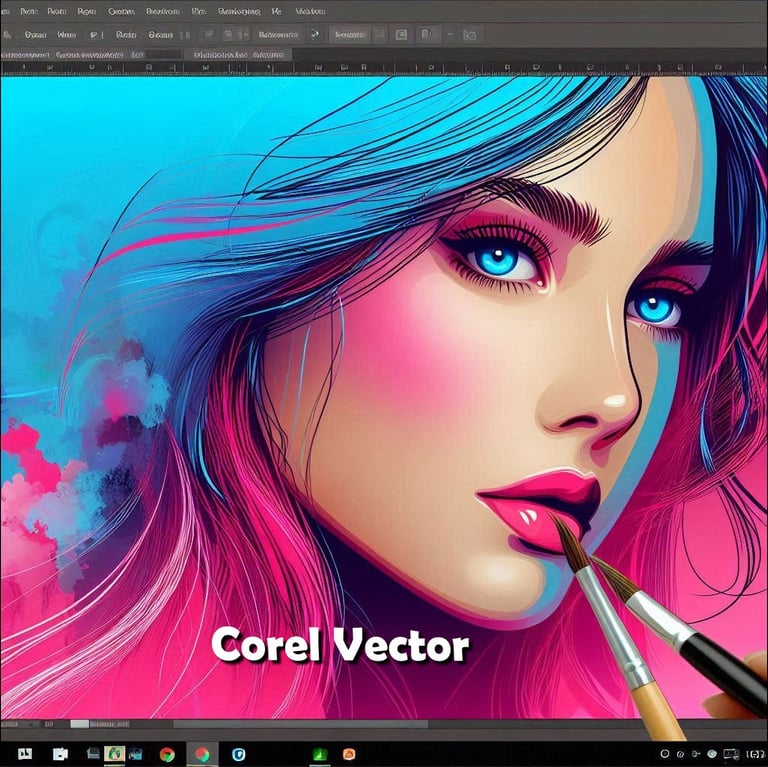Click the Chrome icon in the taskbar

(x=167, y=754)
